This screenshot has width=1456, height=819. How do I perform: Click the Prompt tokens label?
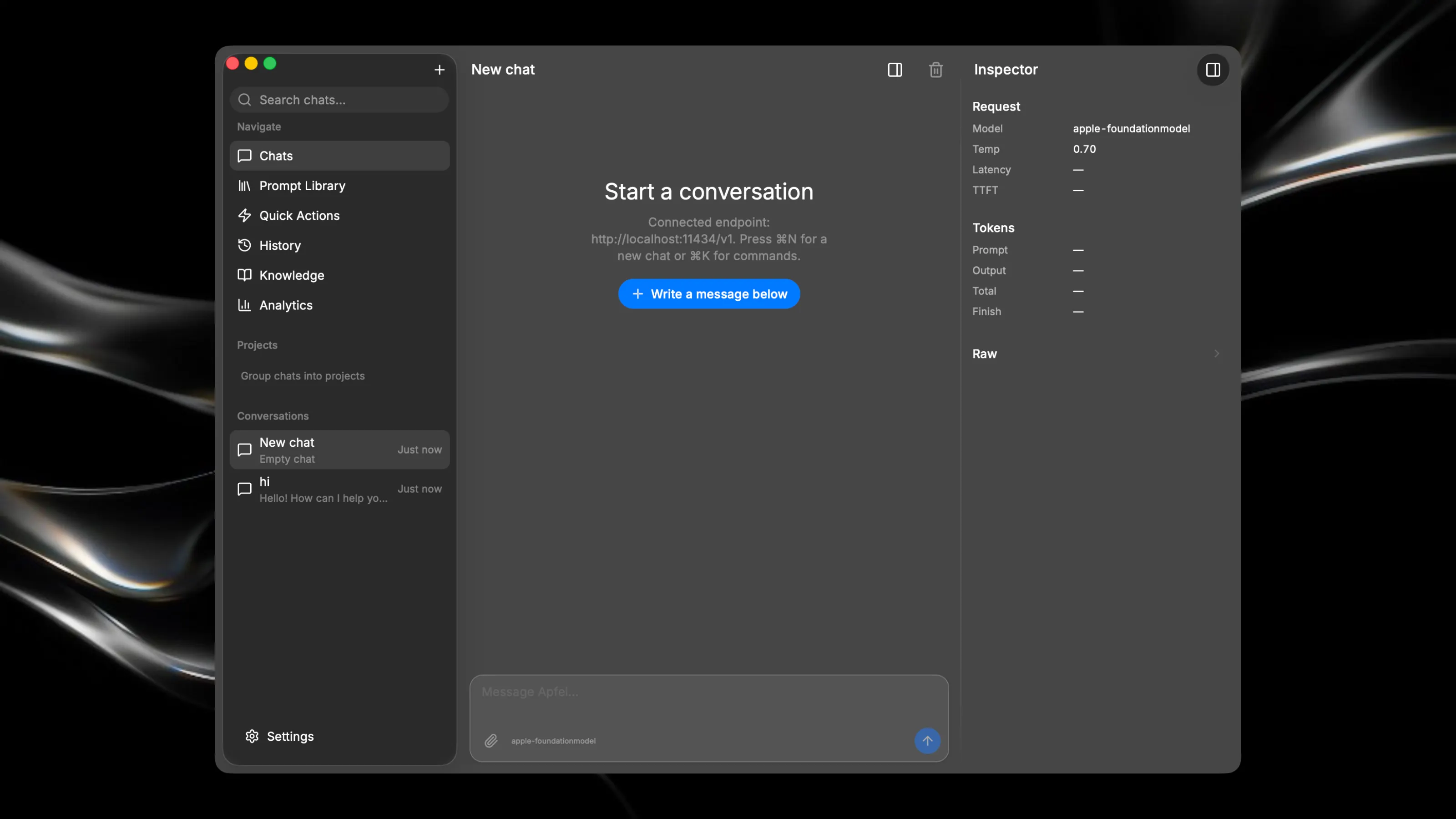tap(990, 250)
